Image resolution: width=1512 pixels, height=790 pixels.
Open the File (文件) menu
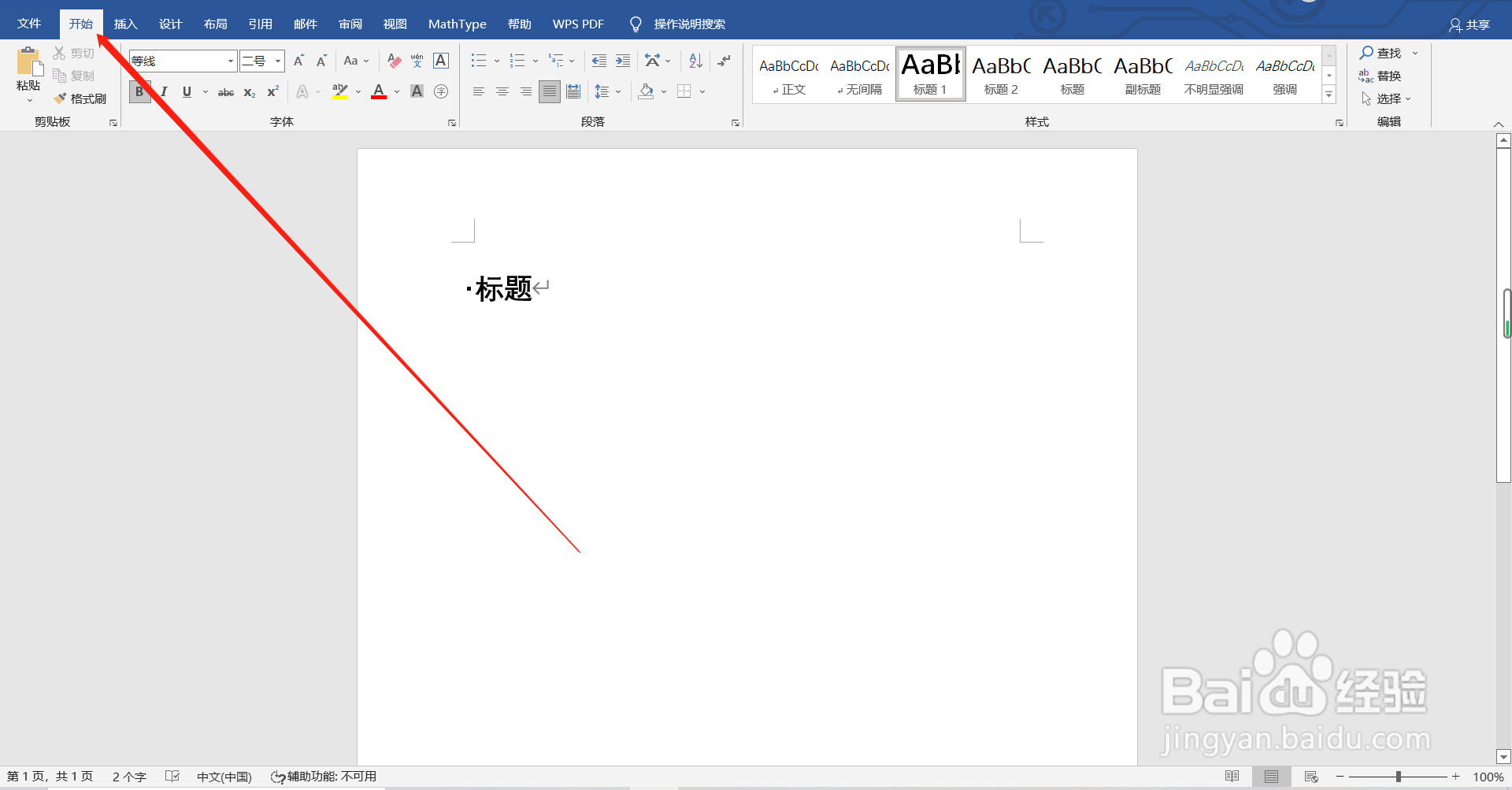29,24
